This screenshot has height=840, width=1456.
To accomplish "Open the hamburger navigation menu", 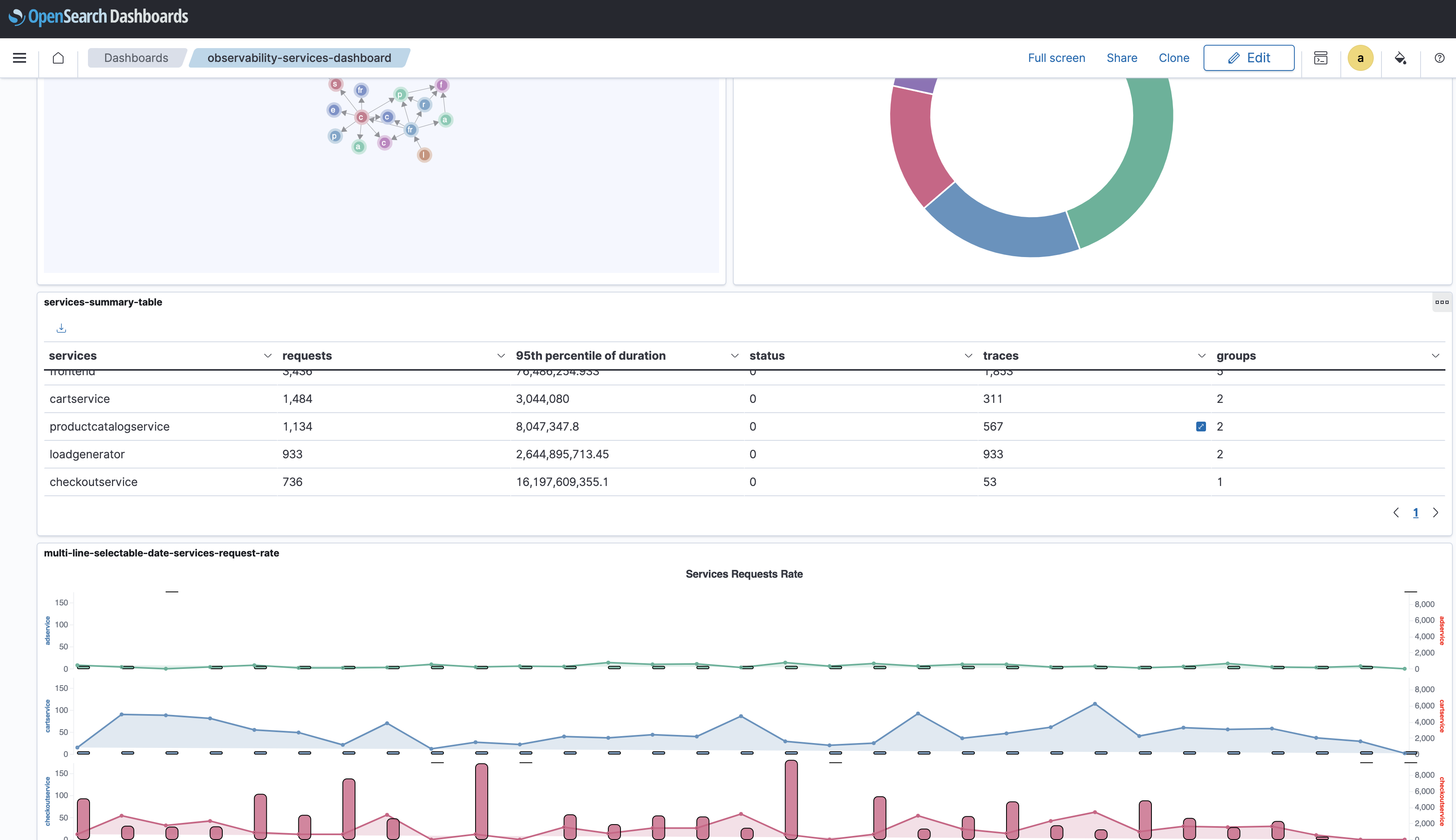I will [x=20, y=58].
